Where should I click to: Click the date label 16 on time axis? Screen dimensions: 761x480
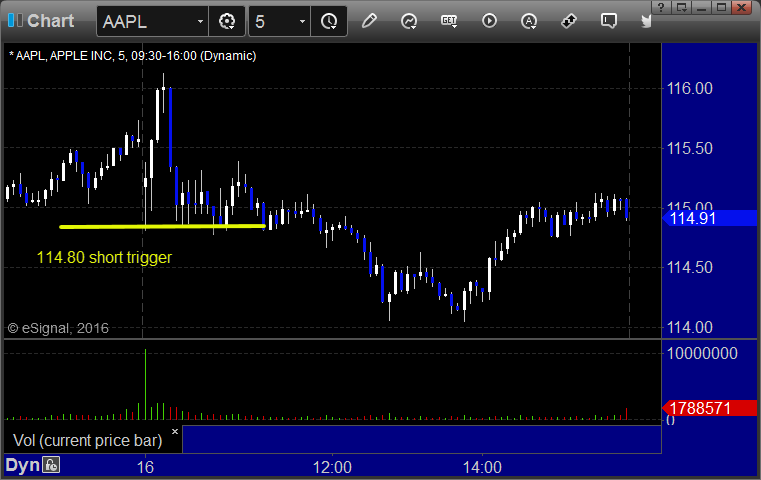click(145, 467)
